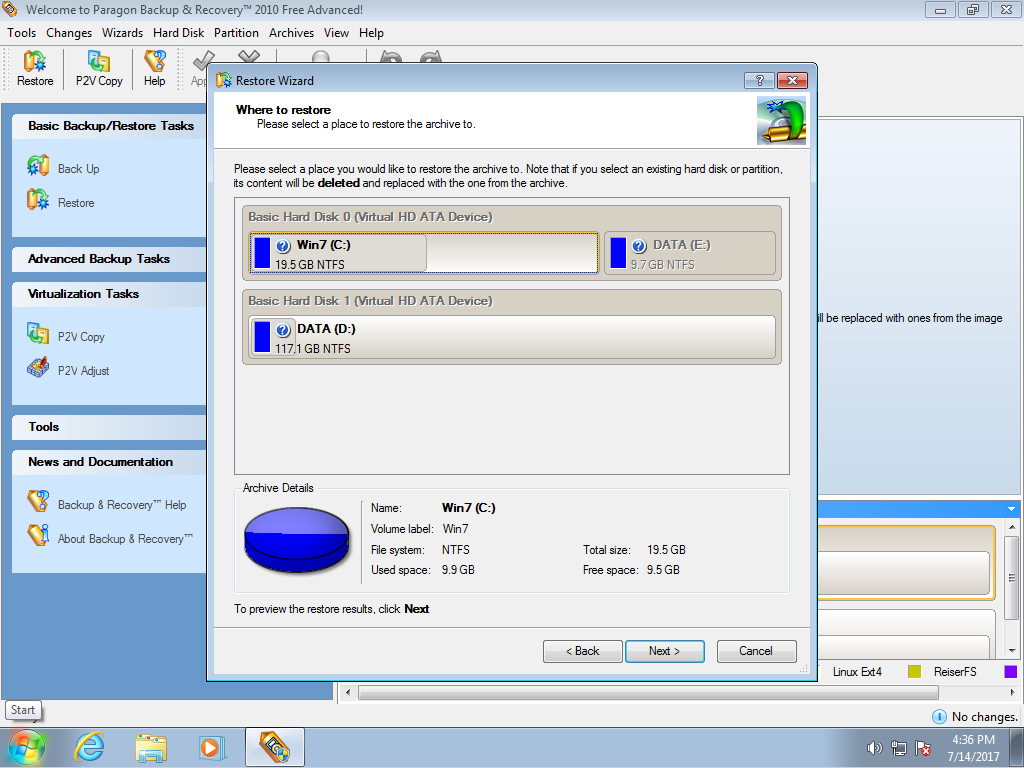Choose DATA (D:) partition on Disk 1
This screenshot has width=1024, height=768.
point(510,337)
